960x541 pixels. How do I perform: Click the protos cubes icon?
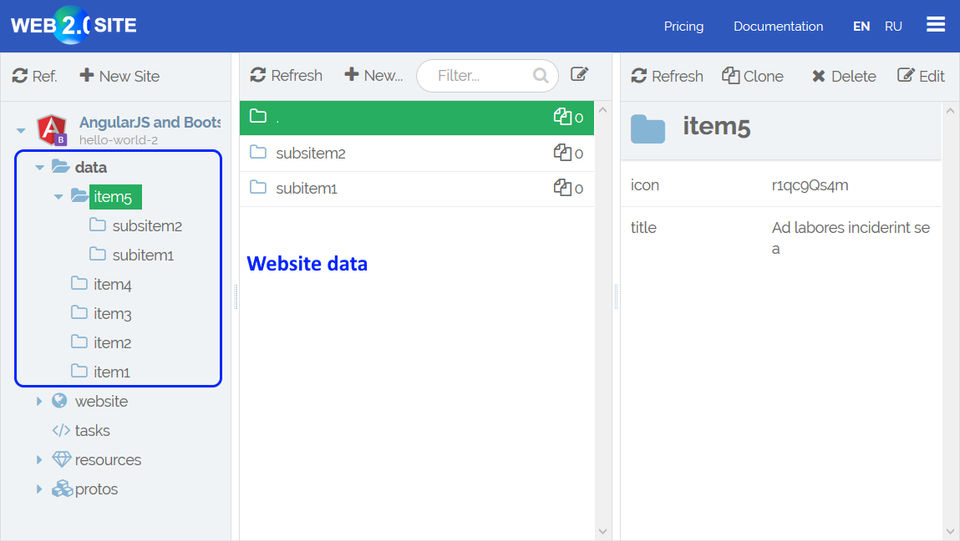[x=62, y=488]
